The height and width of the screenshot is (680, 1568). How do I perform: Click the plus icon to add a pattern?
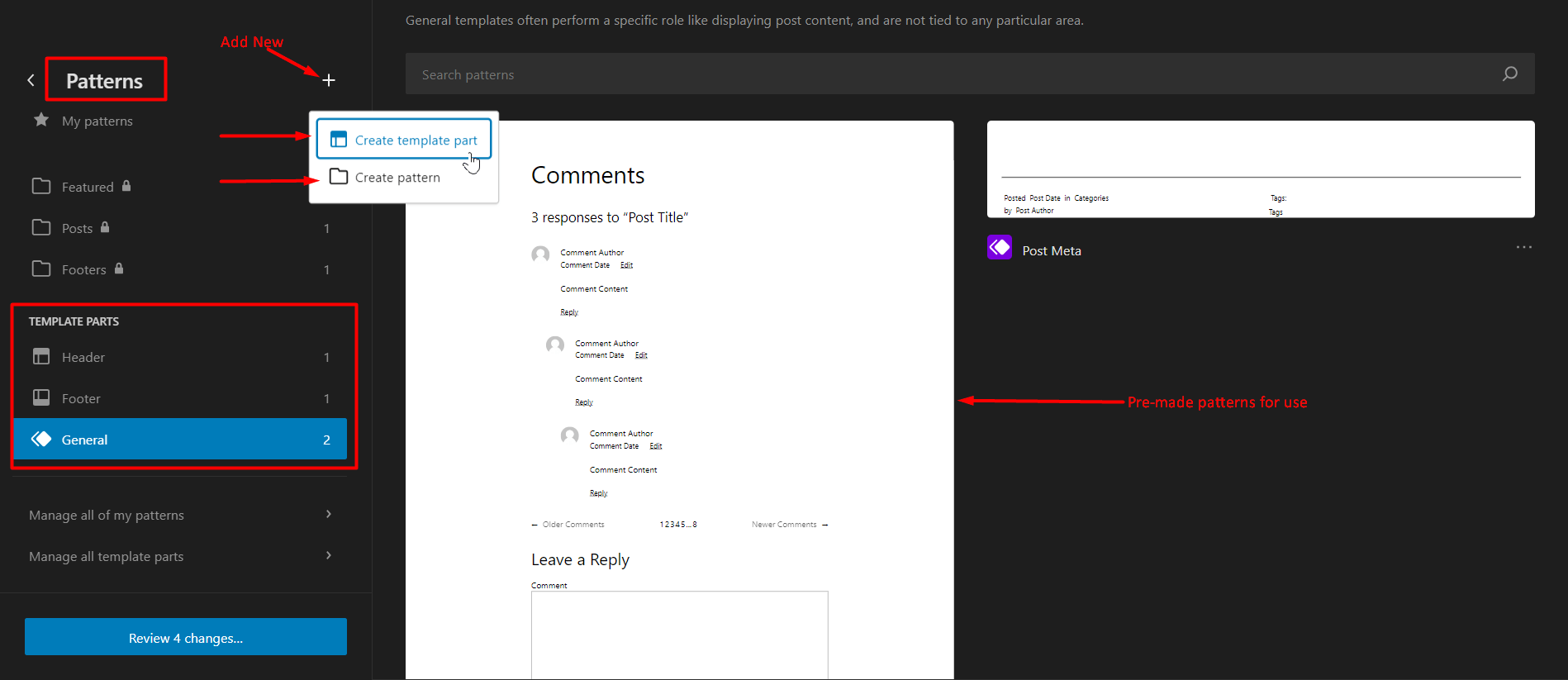click(329, 80)
